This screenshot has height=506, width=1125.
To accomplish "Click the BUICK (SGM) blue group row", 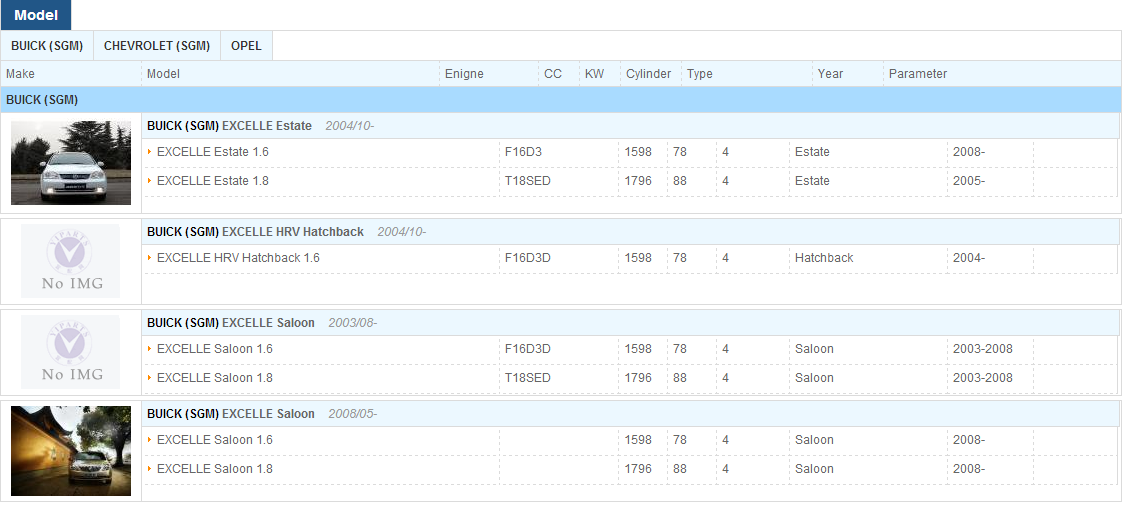I will pyautogui.click(x=560, y=100).
